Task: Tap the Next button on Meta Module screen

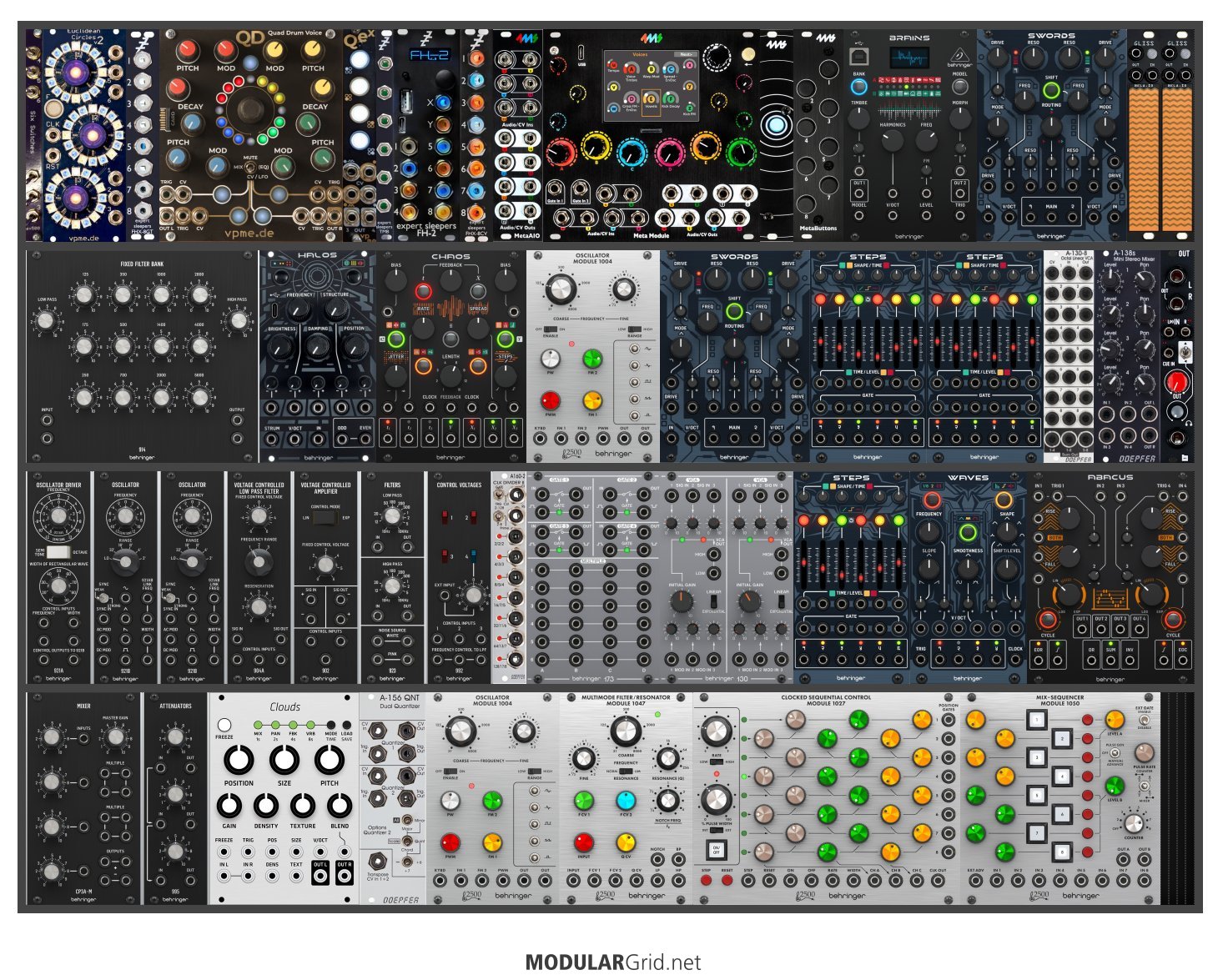Action: (684, 54)
